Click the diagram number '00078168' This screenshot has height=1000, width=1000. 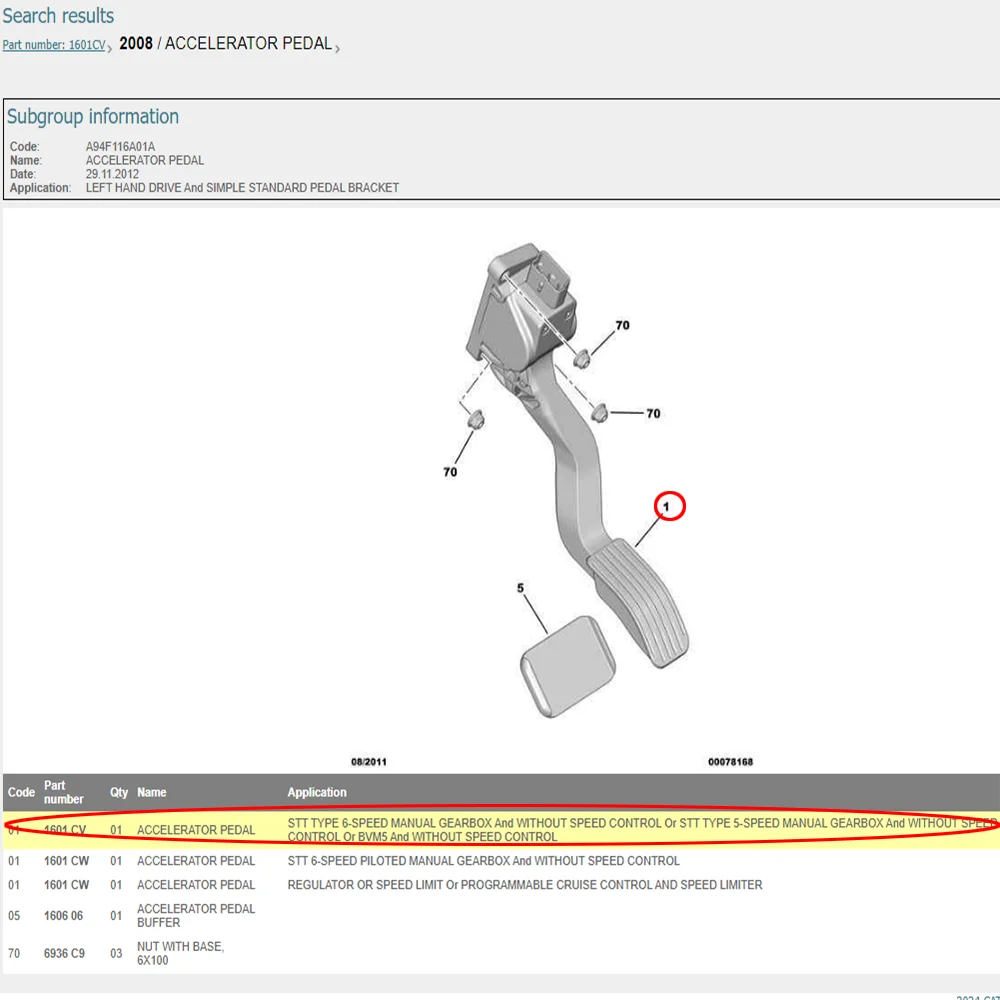point(730,761)
